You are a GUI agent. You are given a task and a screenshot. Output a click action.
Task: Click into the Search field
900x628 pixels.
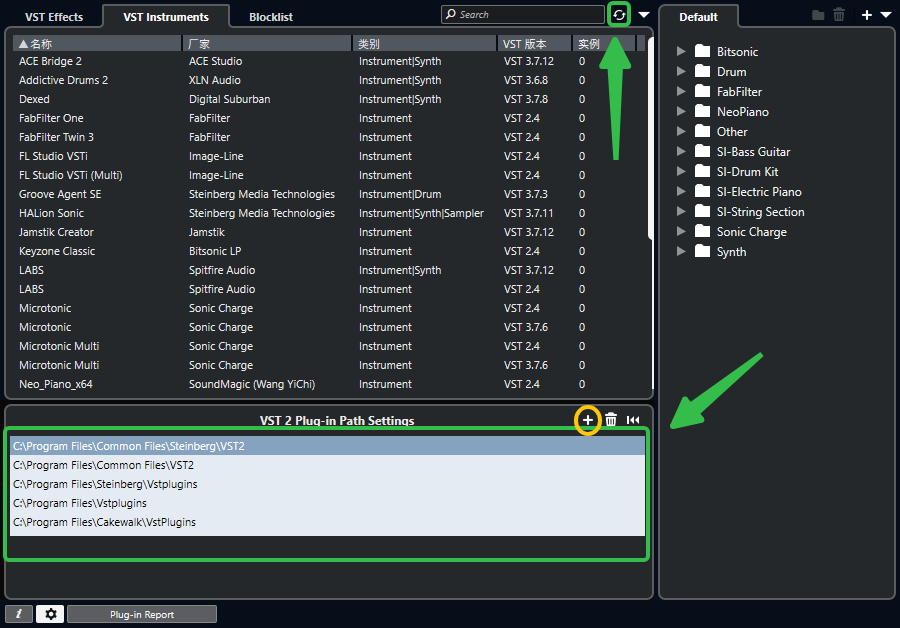coord(522,14)
